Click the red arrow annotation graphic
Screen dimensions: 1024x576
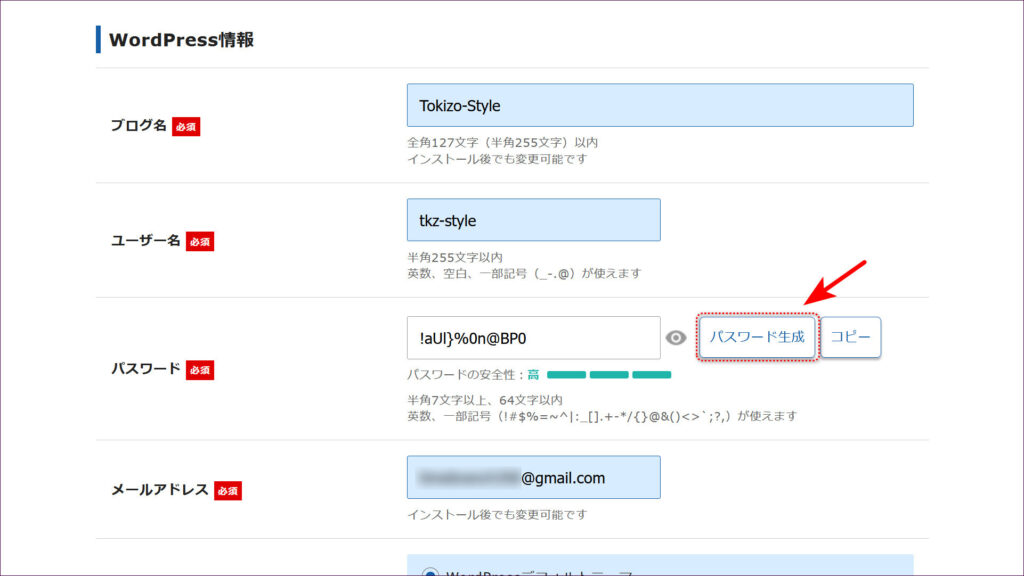pos(836,283)
